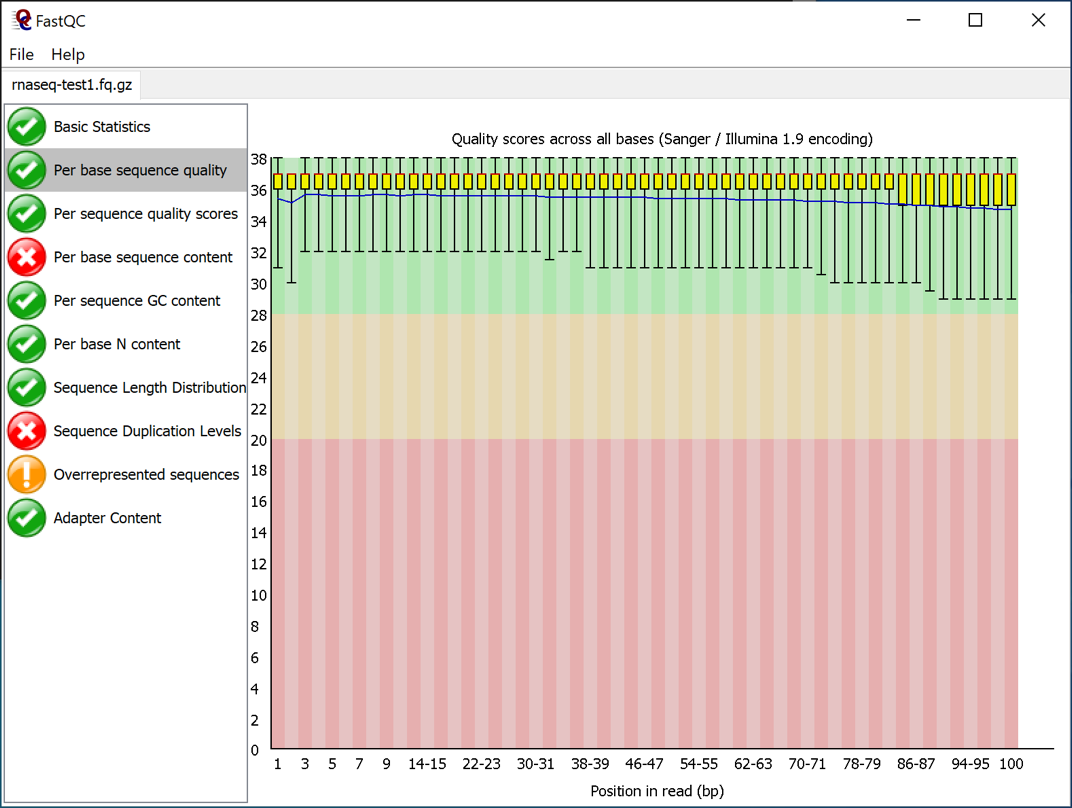Open the Basic Statistics report text
The image size is (1072, 808).
102,127
